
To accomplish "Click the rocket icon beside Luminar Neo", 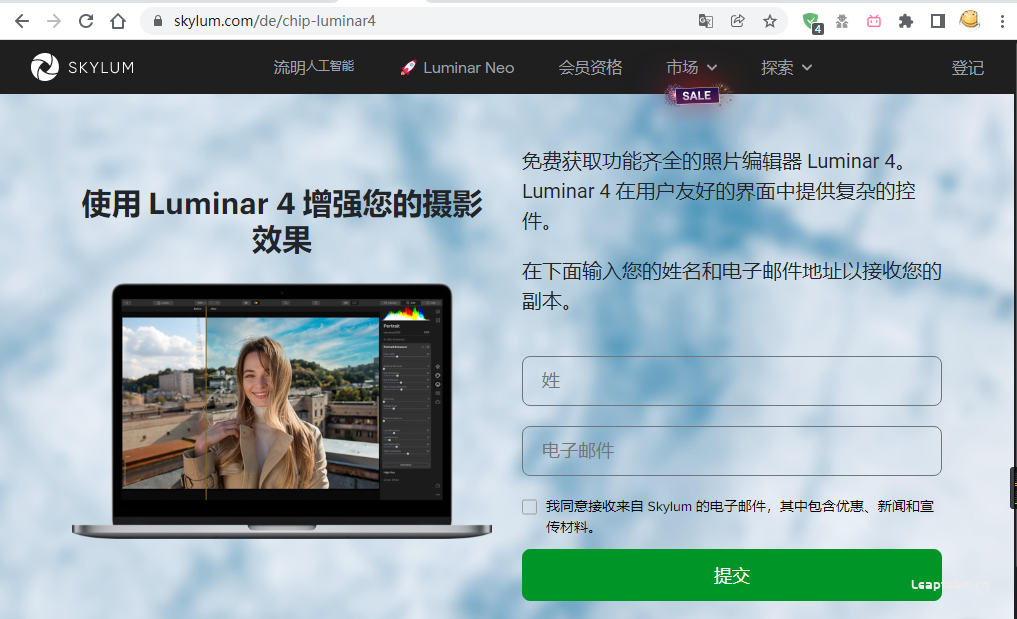I will (x=408, y=67).
